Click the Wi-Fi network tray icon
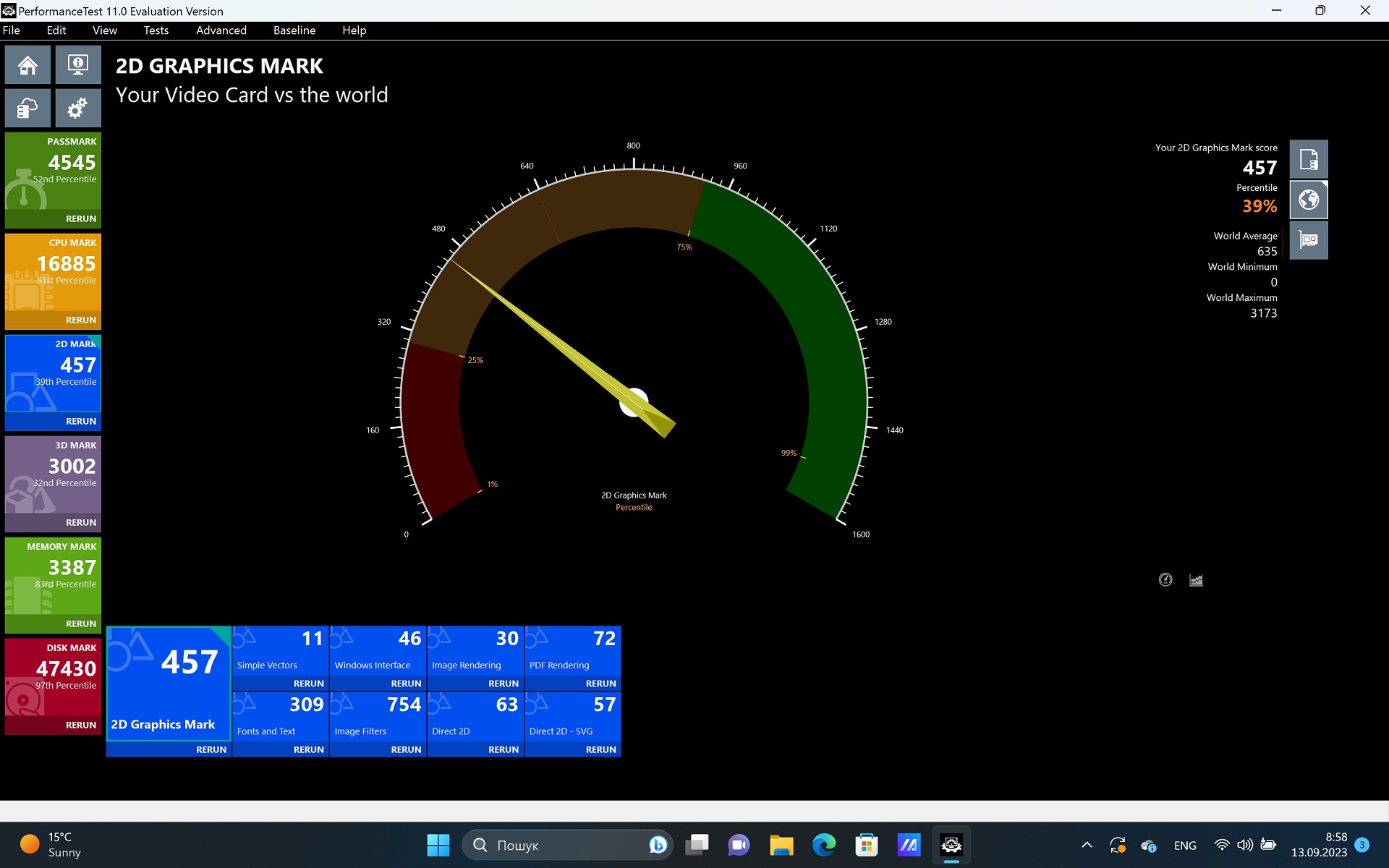 (1221, 845)
